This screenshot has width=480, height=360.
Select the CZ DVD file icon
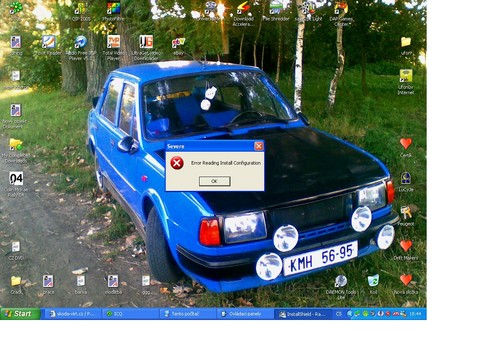[x=16, y=251]
